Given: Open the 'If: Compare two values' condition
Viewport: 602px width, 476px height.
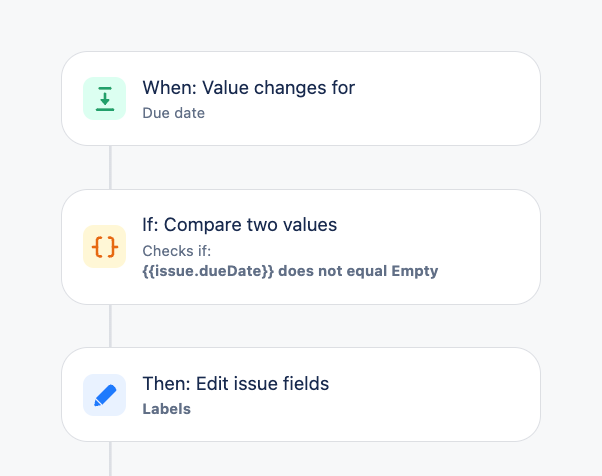Looking at the screenshot, I should click(301, 247).
